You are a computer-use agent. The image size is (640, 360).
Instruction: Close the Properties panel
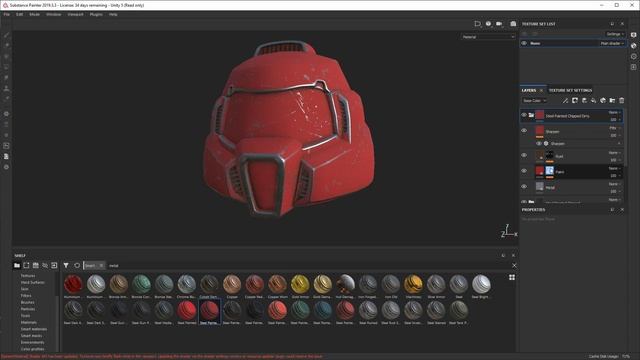622,210
